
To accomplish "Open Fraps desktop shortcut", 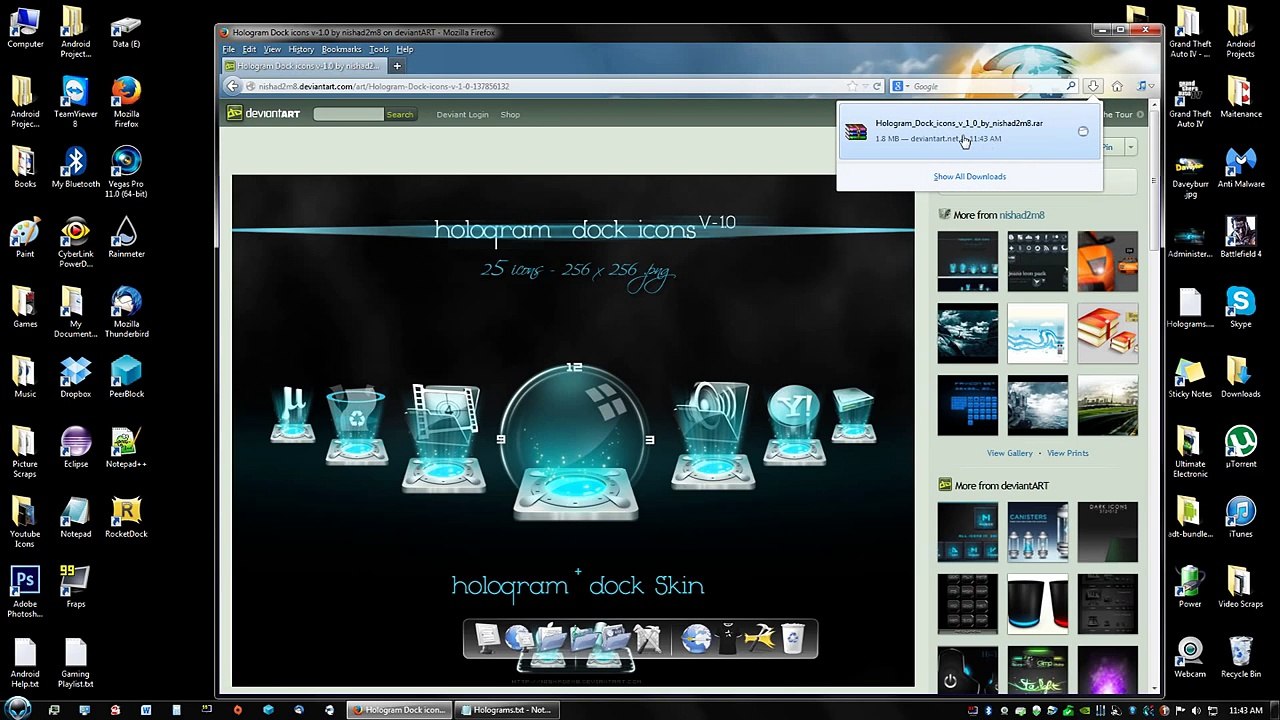I will click(x=75, y=588).
